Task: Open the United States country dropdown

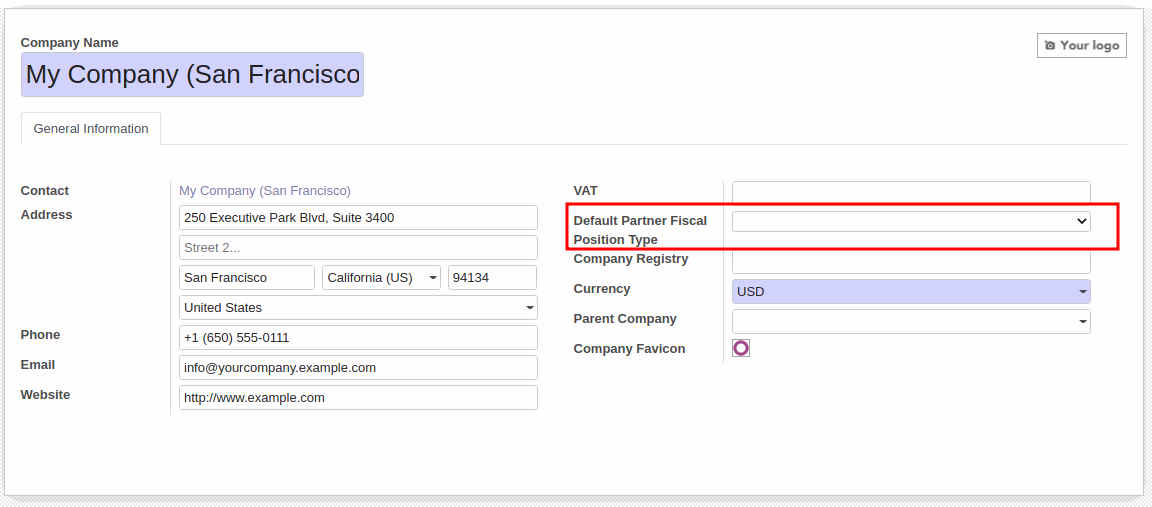Action: pyautogui.click(x=358, y=308)
